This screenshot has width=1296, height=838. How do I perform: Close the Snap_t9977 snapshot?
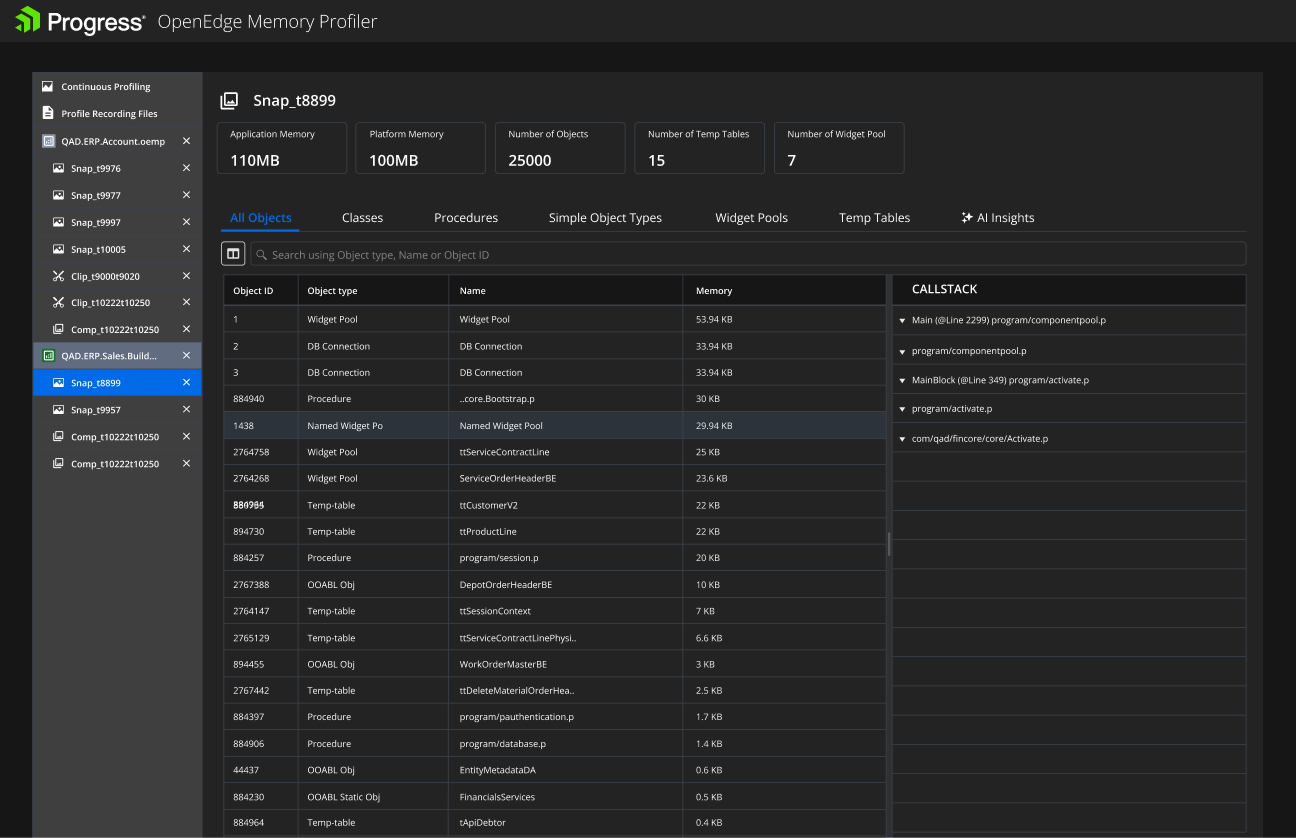(186, 195)
